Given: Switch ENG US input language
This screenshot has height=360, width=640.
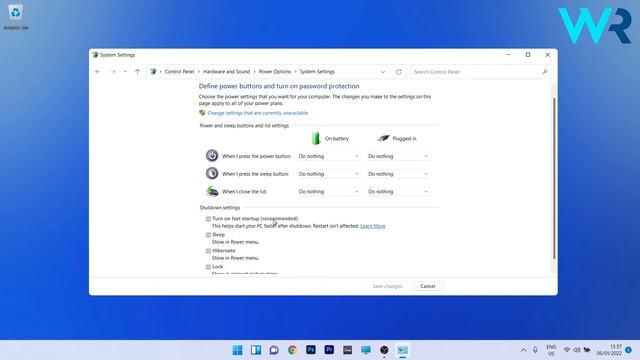Looking at the screenshot, I should [551, 350].
